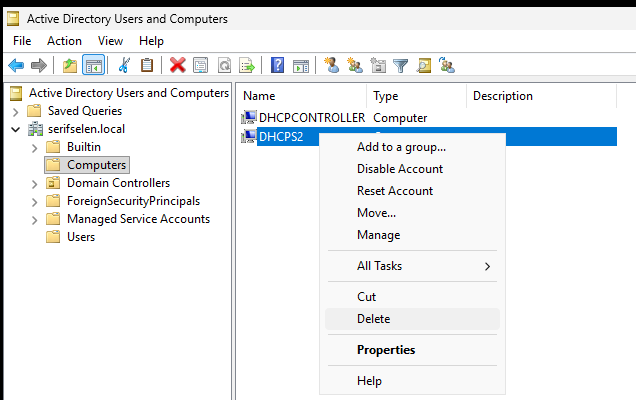The image size is (636, 400).
Task: Click the Find objects toolbar icon
Action: pyautogui.click(x=424, y=65)
